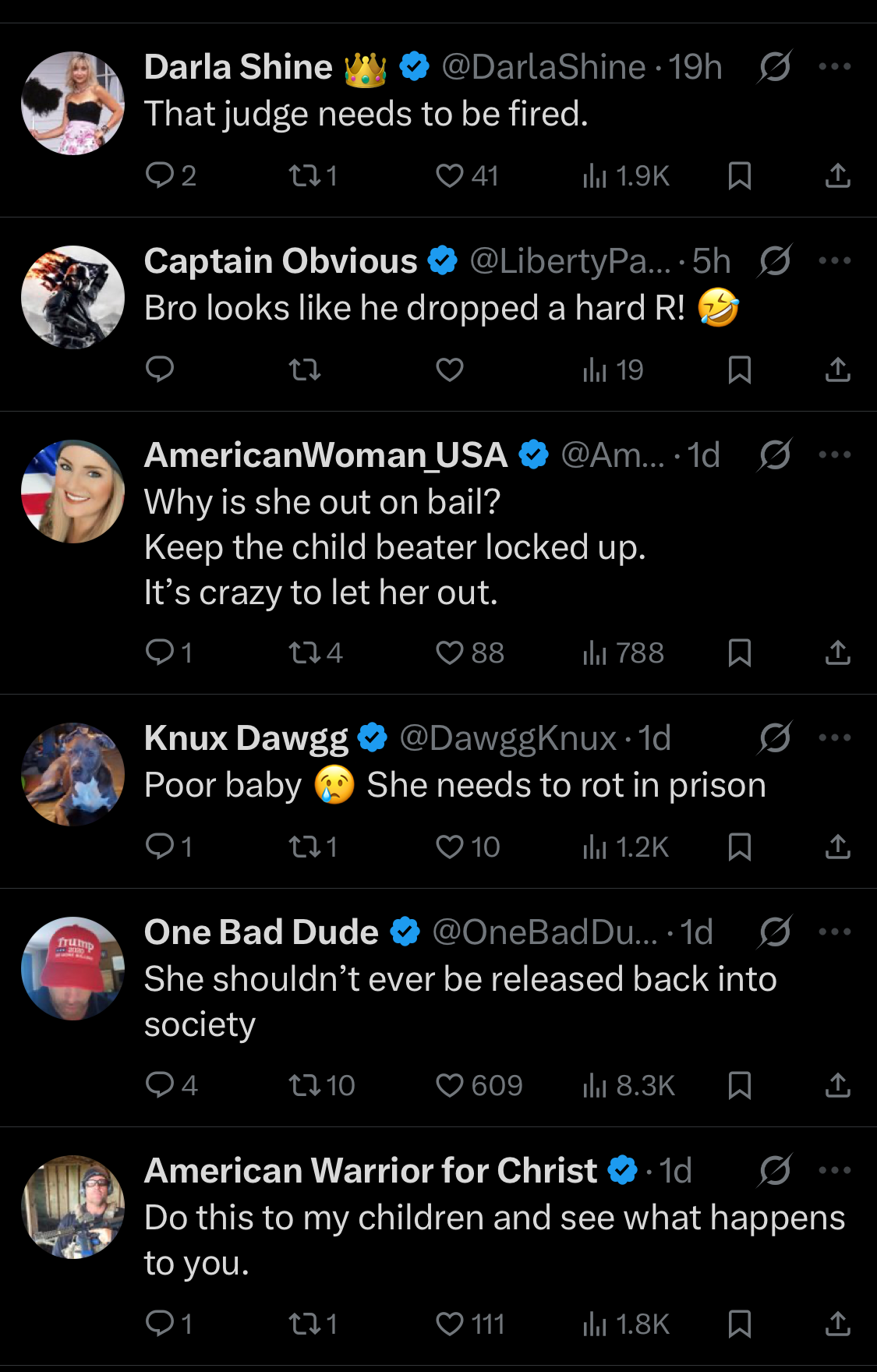Open Captain Obvious's profile name
Screen dimensions: 877x1372
(281, 261)
